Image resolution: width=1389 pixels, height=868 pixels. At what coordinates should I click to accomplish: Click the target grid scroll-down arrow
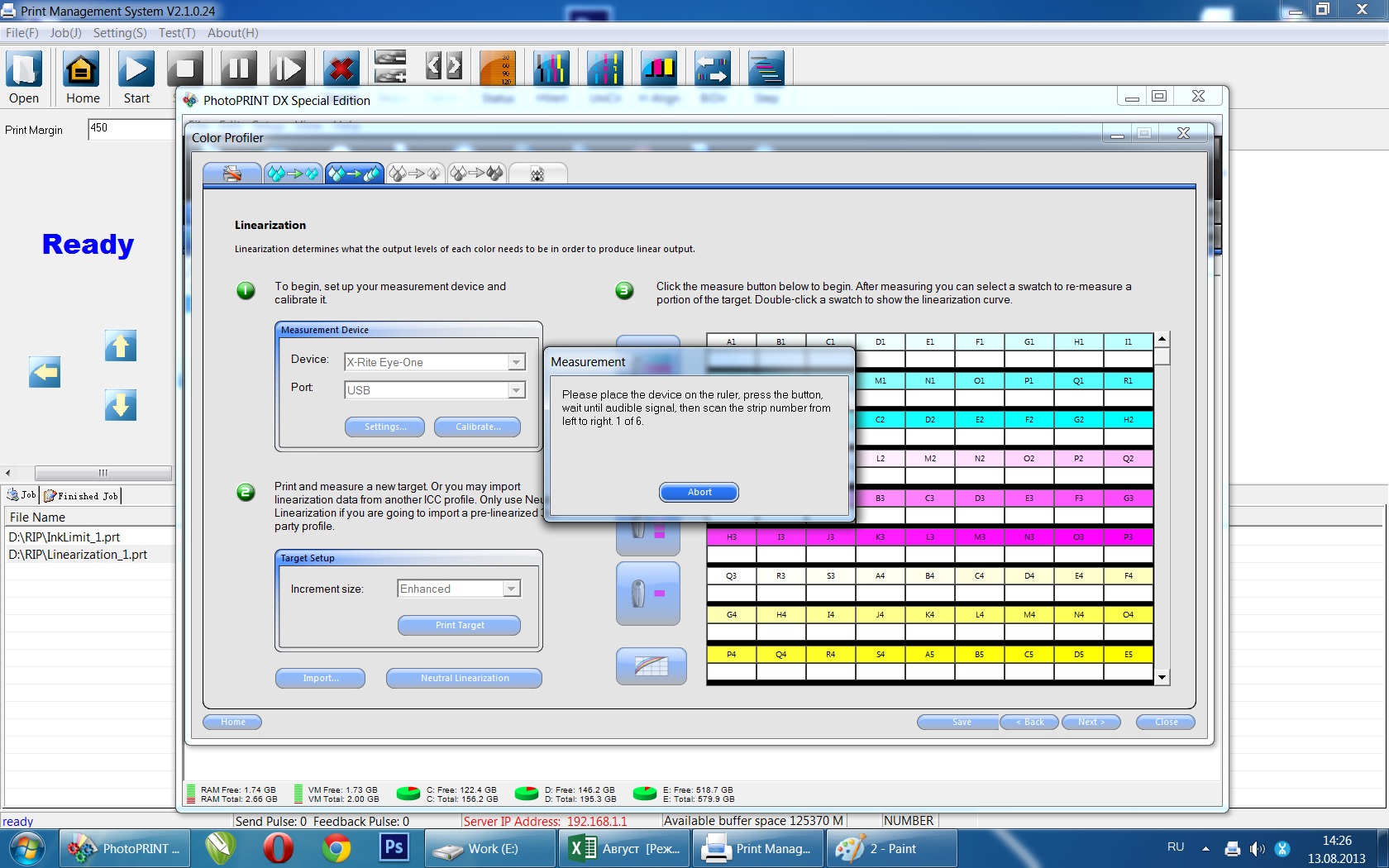coord(1162,677)
